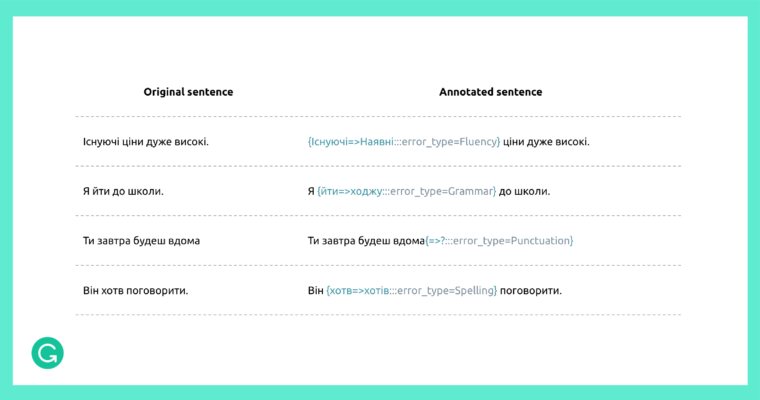Select original sentence "Ти завтра будеш вдома"
The image size is (760, 400).
click(141, 241)
